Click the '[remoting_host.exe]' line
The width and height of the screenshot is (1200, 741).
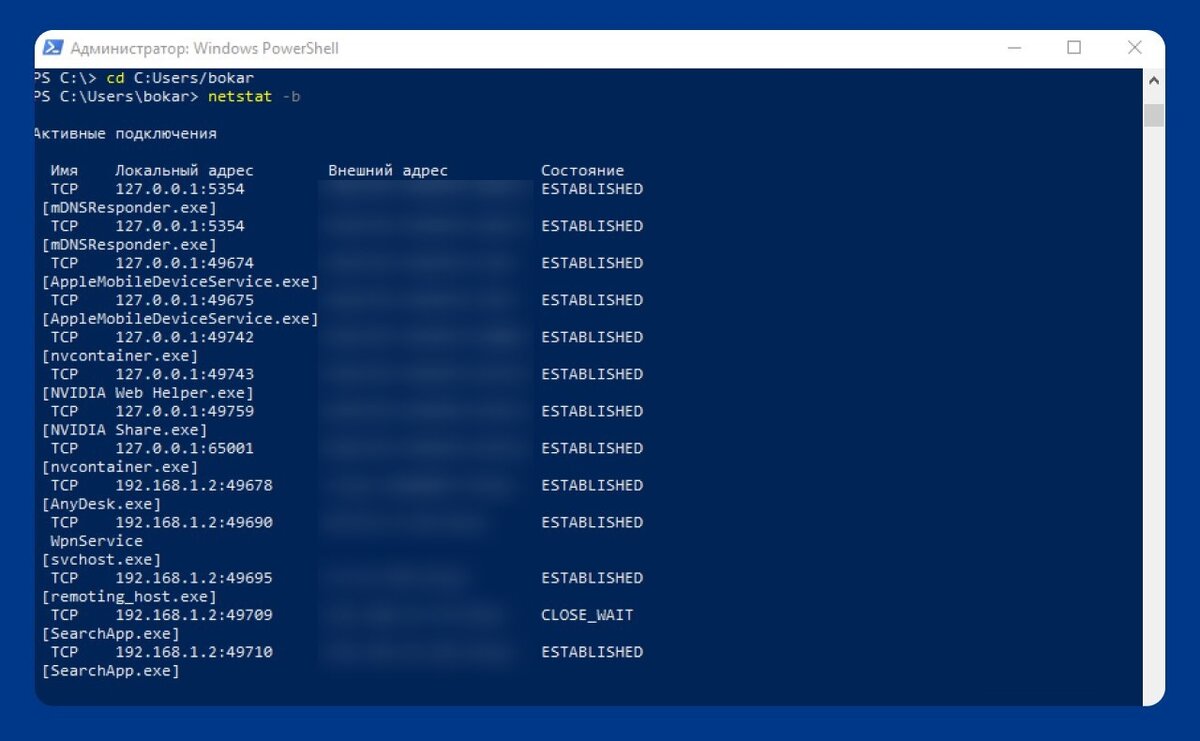coord(129,597)
